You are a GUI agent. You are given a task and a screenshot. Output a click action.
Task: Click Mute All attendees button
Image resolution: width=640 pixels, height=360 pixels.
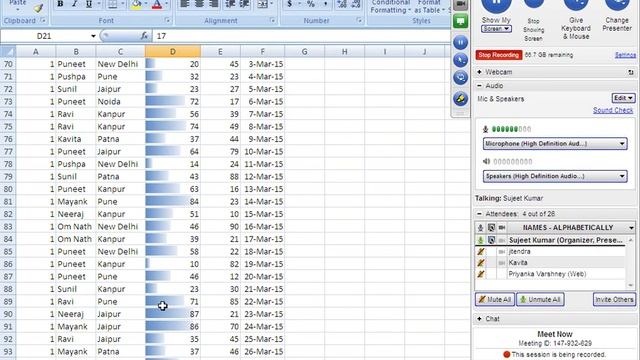click(495, 299)
